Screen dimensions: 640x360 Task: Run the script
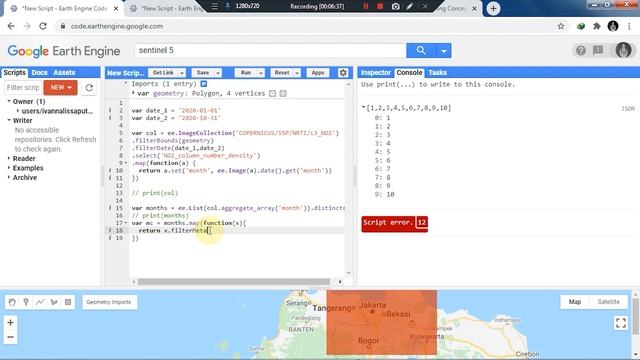pos(246,73)
